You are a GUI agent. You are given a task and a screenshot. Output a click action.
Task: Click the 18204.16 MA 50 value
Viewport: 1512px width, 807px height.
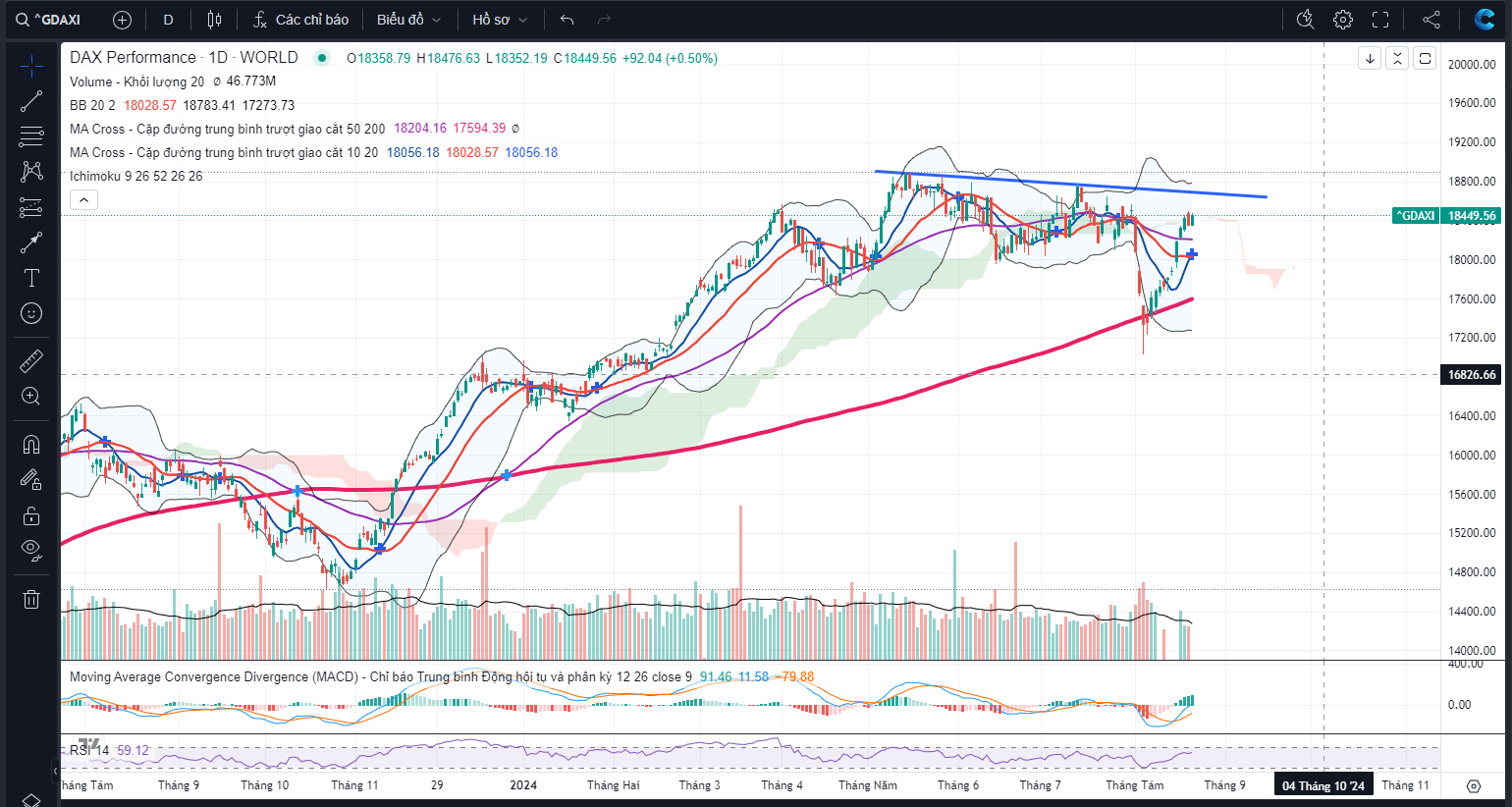(420, 129)
